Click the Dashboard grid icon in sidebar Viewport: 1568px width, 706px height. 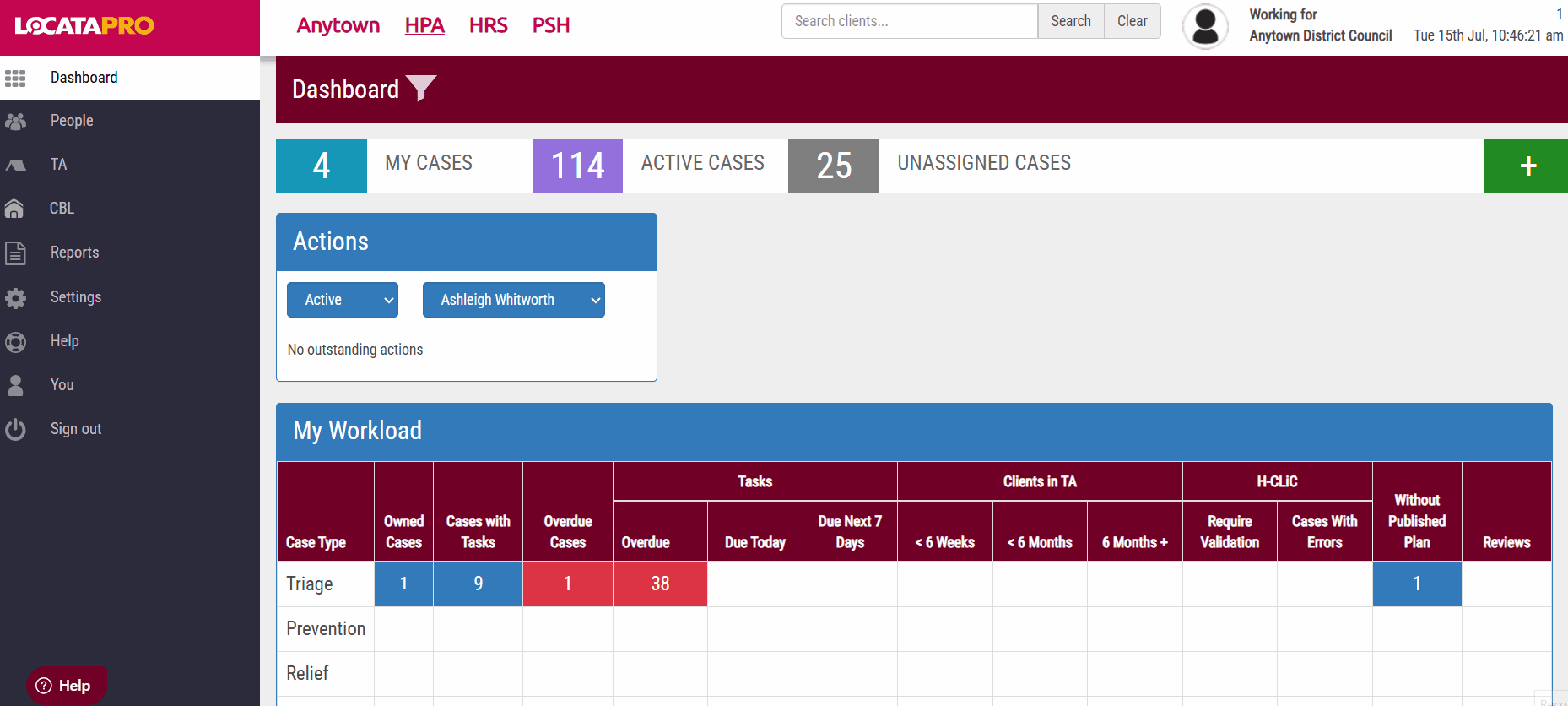tap(15, 78)
